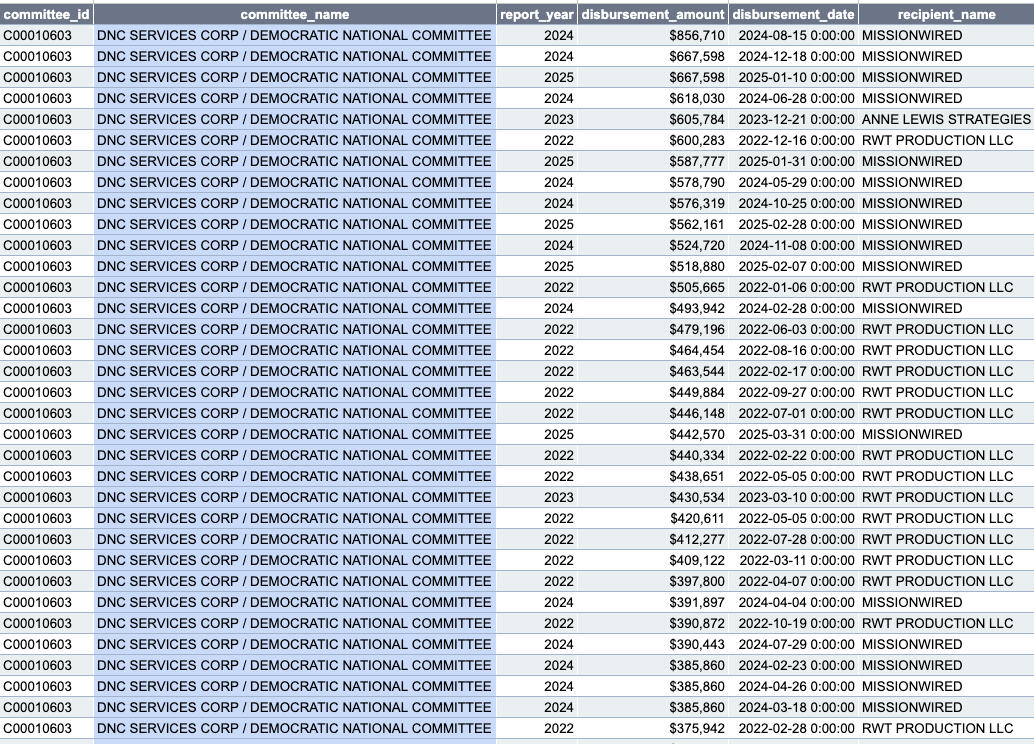
Task: Click the committee_id column header
Action: pos(46,14)
